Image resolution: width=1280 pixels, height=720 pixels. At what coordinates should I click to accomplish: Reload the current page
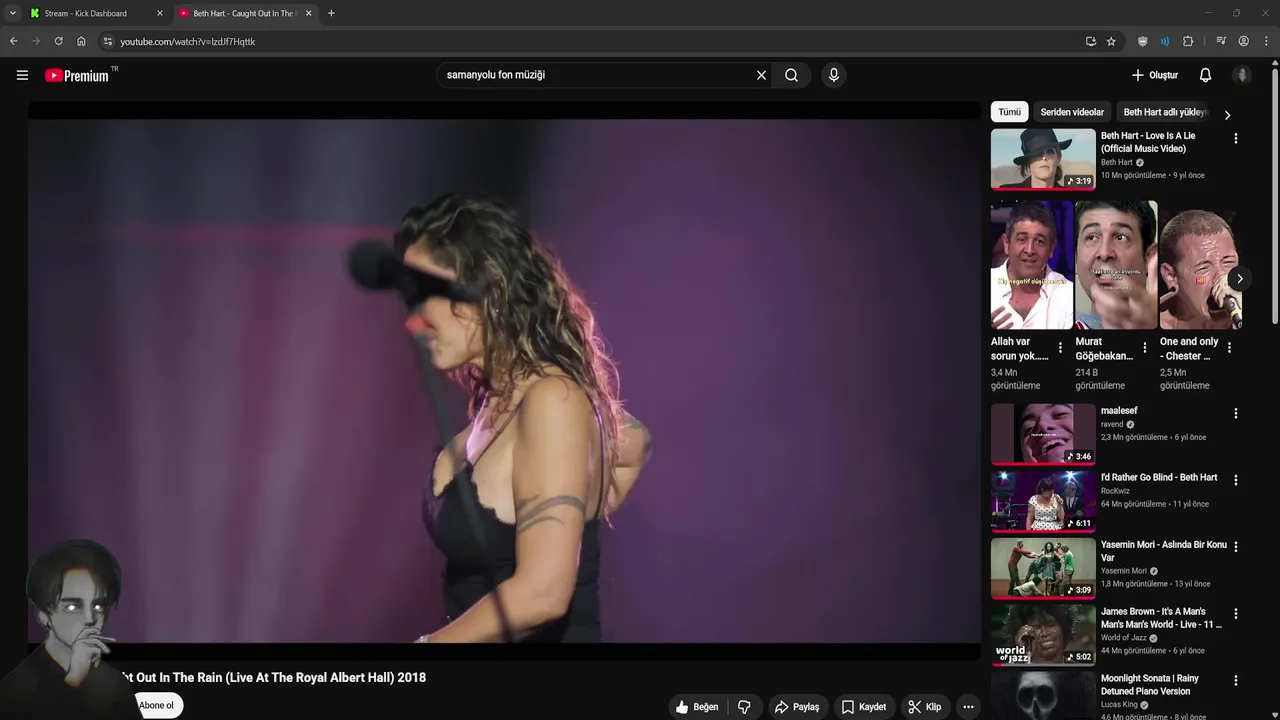click(58, 41)
